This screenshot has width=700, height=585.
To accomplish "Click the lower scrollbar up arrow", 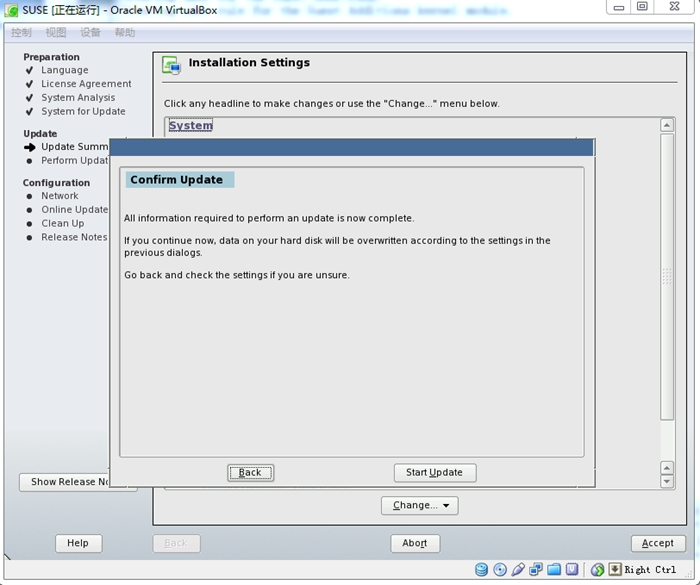I will (667, 468).
